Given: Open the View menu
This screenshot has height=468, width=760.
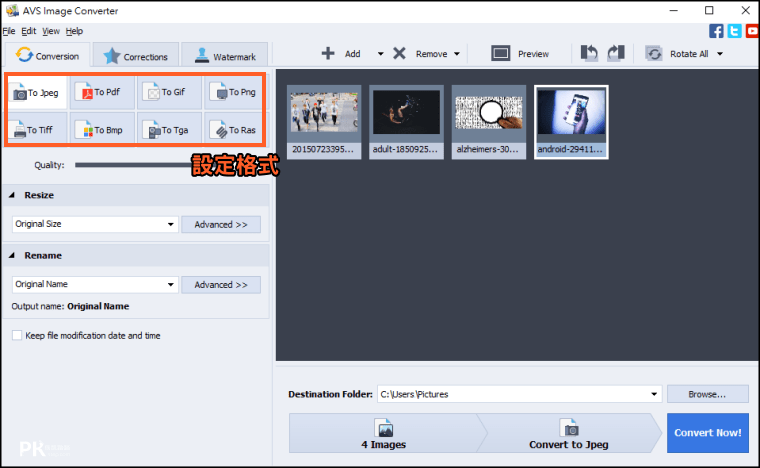Looking at the screenshot, I should pos(50,31).
